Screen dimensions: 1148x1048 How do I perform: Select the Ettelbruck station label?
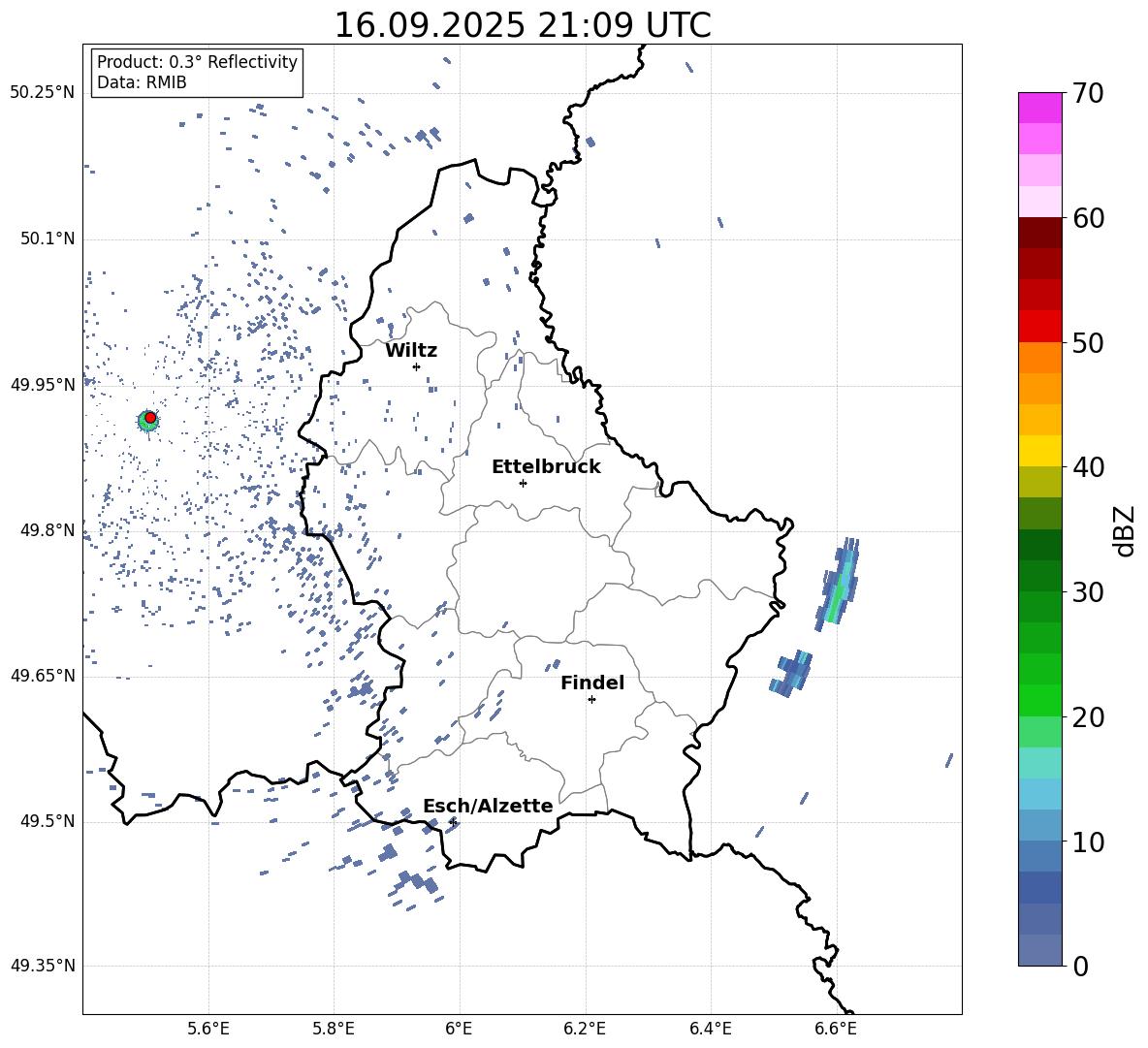(x=546, y=467)
